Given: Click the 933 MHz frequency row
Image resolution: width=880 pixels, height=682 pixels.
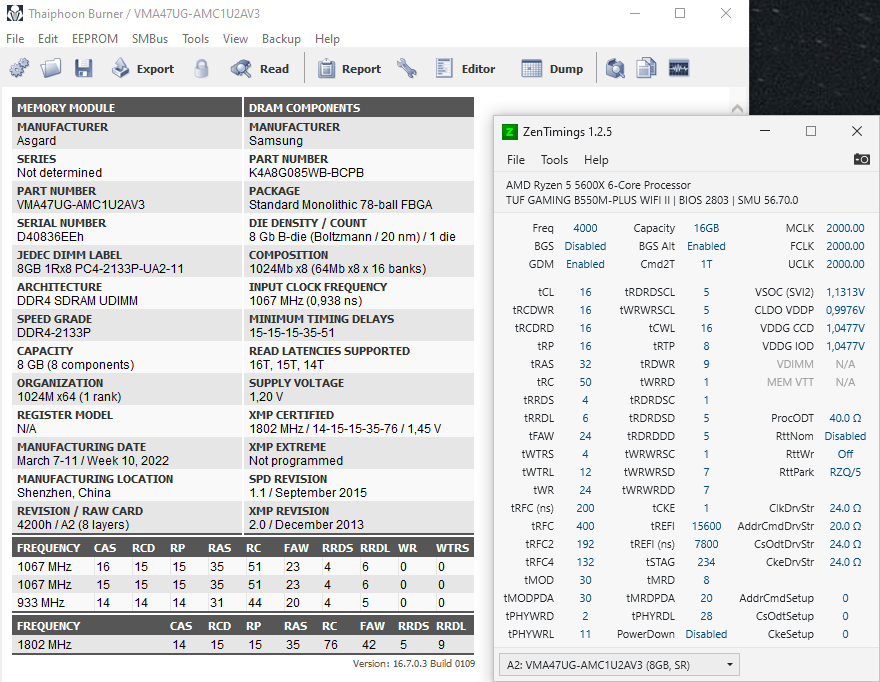Looking at the screenshot, I should (243, 603).
